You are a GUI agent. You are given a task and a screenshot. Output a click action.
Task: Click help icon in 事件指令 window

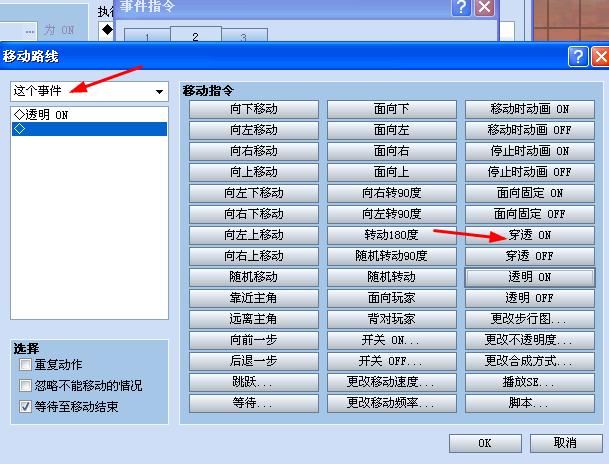[461, 7]
